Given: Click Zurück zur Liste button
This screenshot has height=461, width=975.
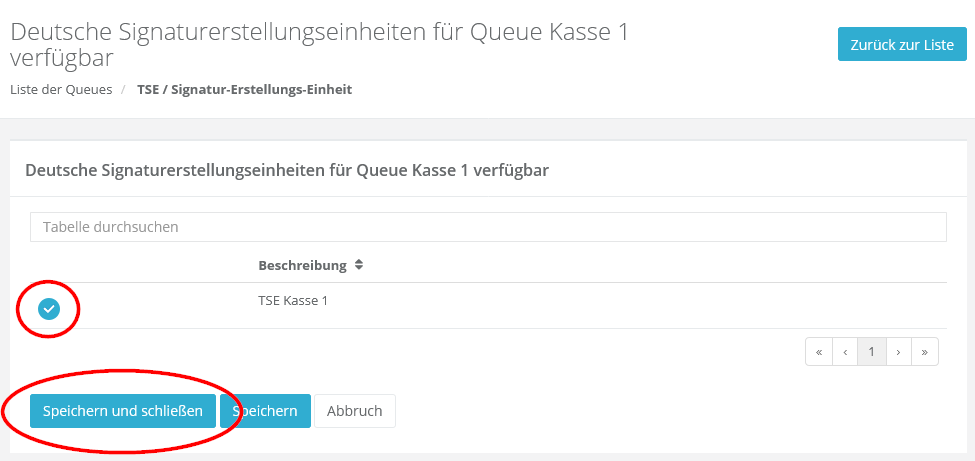Looking at the screenshot, I should 902,45.
